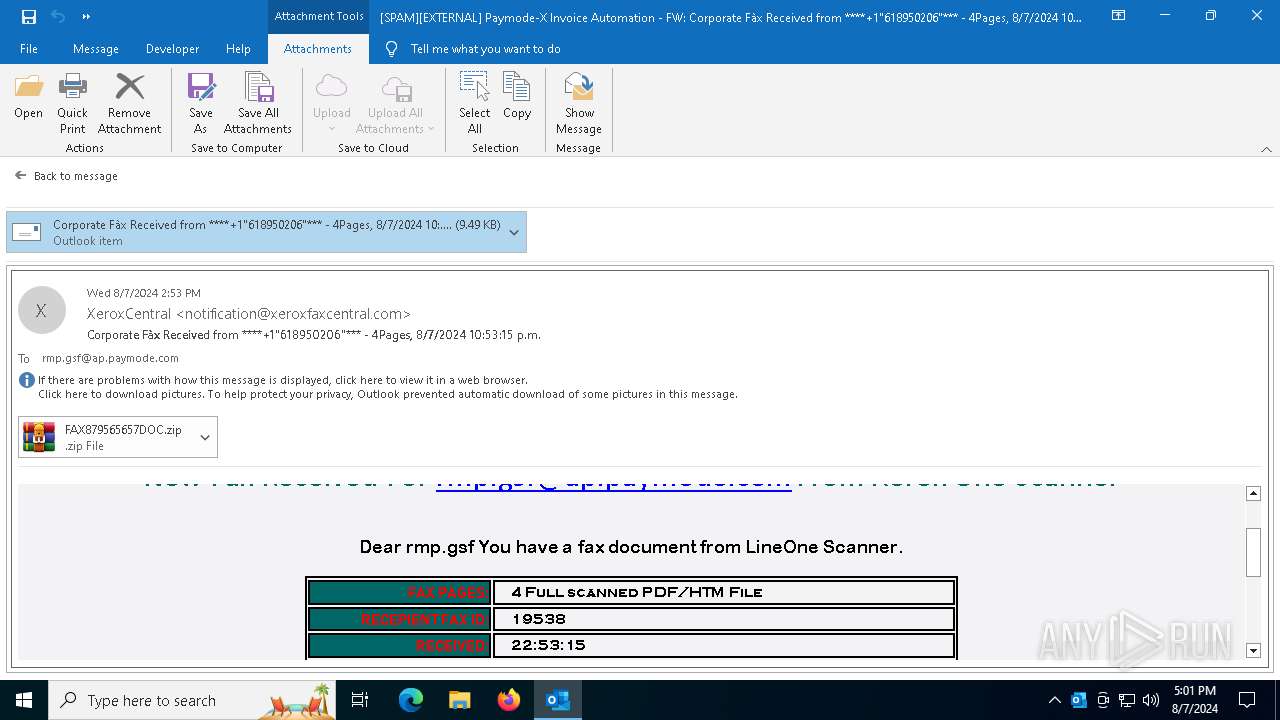Click 22:53:15 received time cell
This screenshot has height=720, width=1280.
(x=724, y=645)
